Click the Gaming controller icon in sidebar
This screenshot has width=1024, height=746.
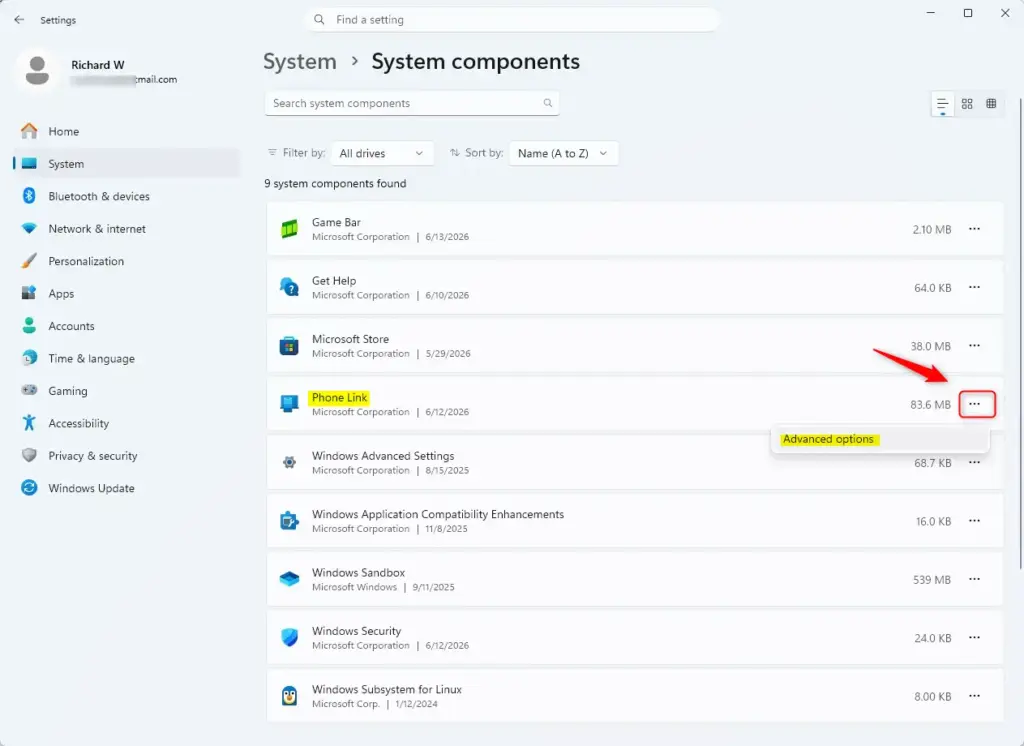pyautogui.click(x=29, y=390)
